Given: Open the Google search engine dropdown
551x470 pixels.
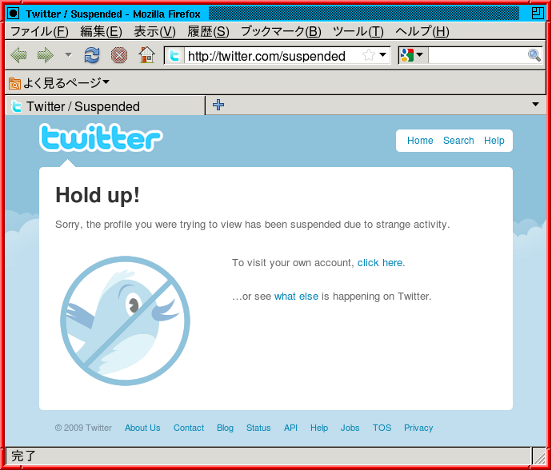Looking at the screenshot, I should (x=413, y=55).
